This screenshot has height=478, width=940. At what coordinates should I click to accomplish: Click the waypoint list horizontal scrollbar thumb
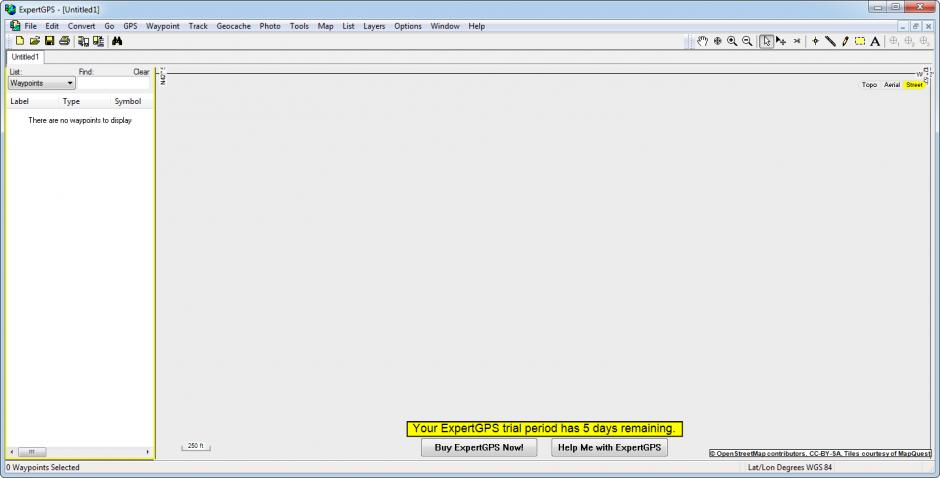(32, 452)
